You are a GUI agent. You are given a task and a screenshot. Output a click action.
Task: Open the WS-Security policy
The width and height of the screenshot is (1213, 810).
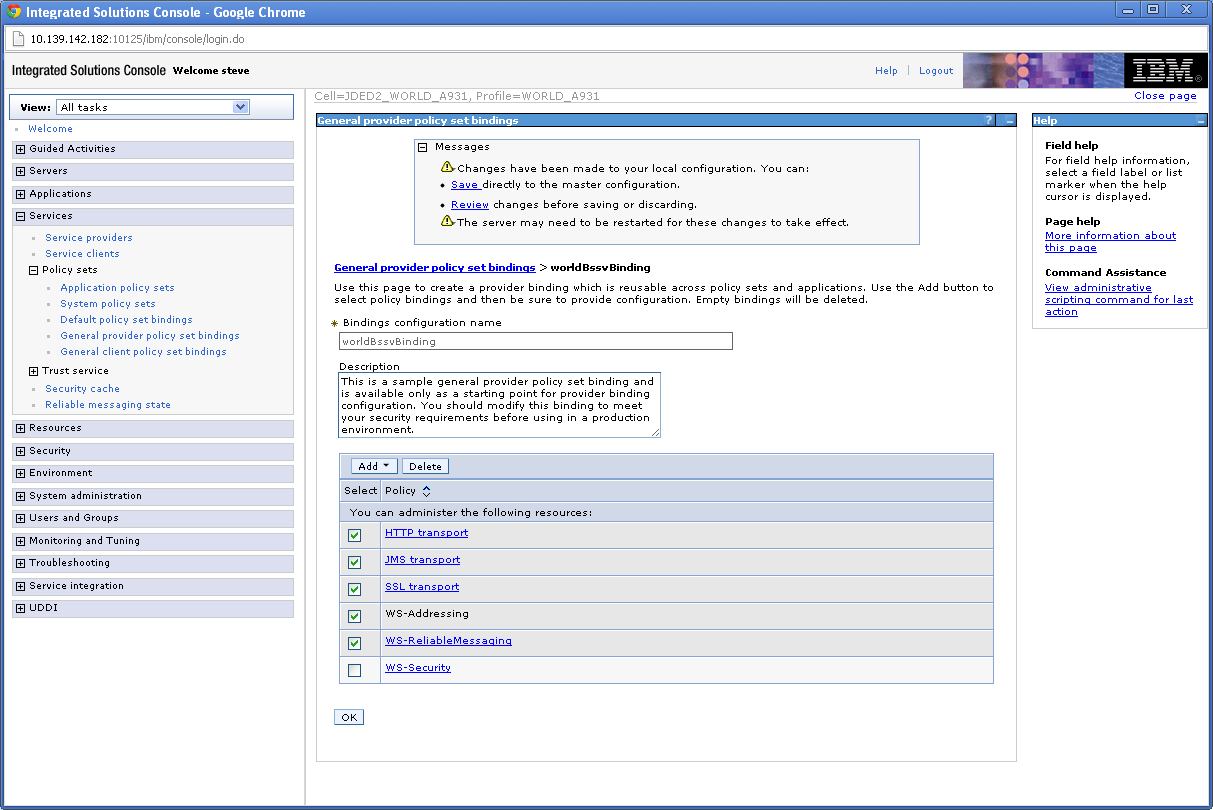pos(418,668)
